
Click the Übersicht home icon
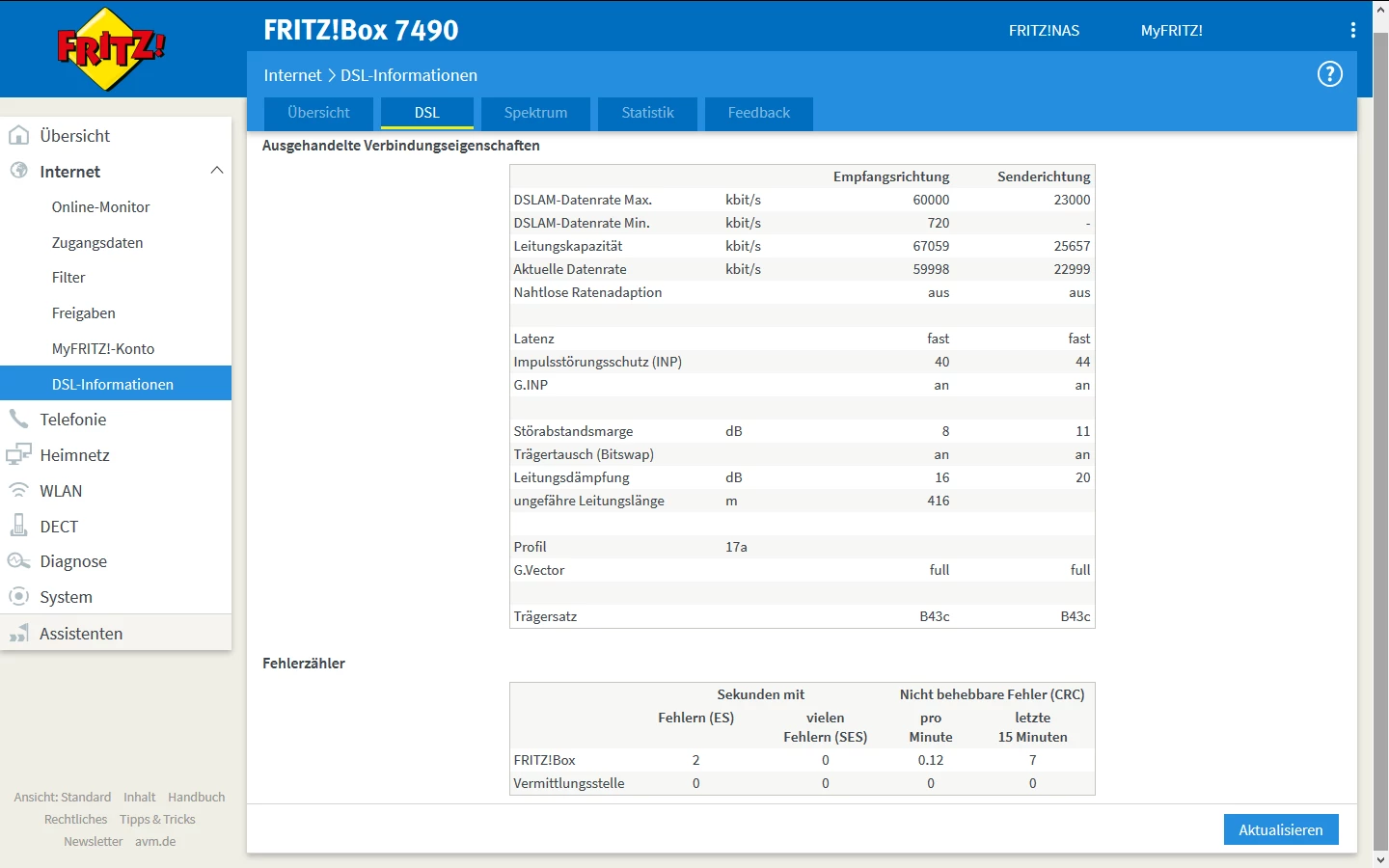[x=18, y=135]
